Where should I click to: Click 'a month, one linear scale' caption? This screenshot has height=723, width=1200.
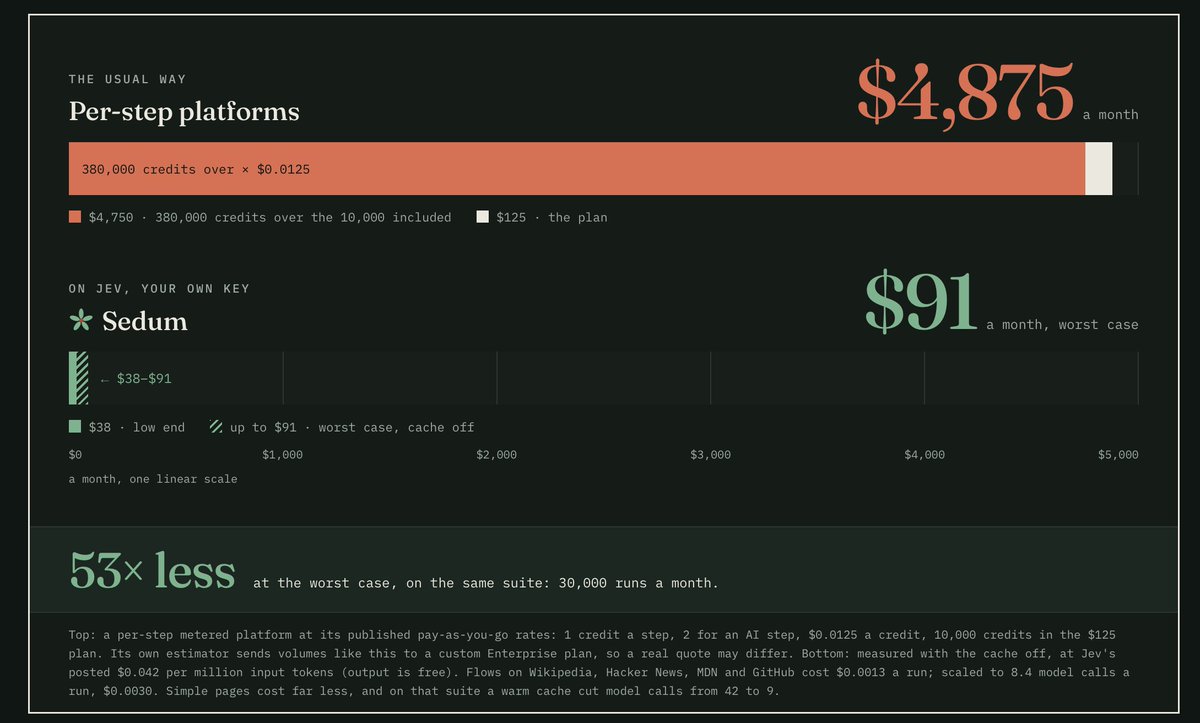[x=153, y=479]
